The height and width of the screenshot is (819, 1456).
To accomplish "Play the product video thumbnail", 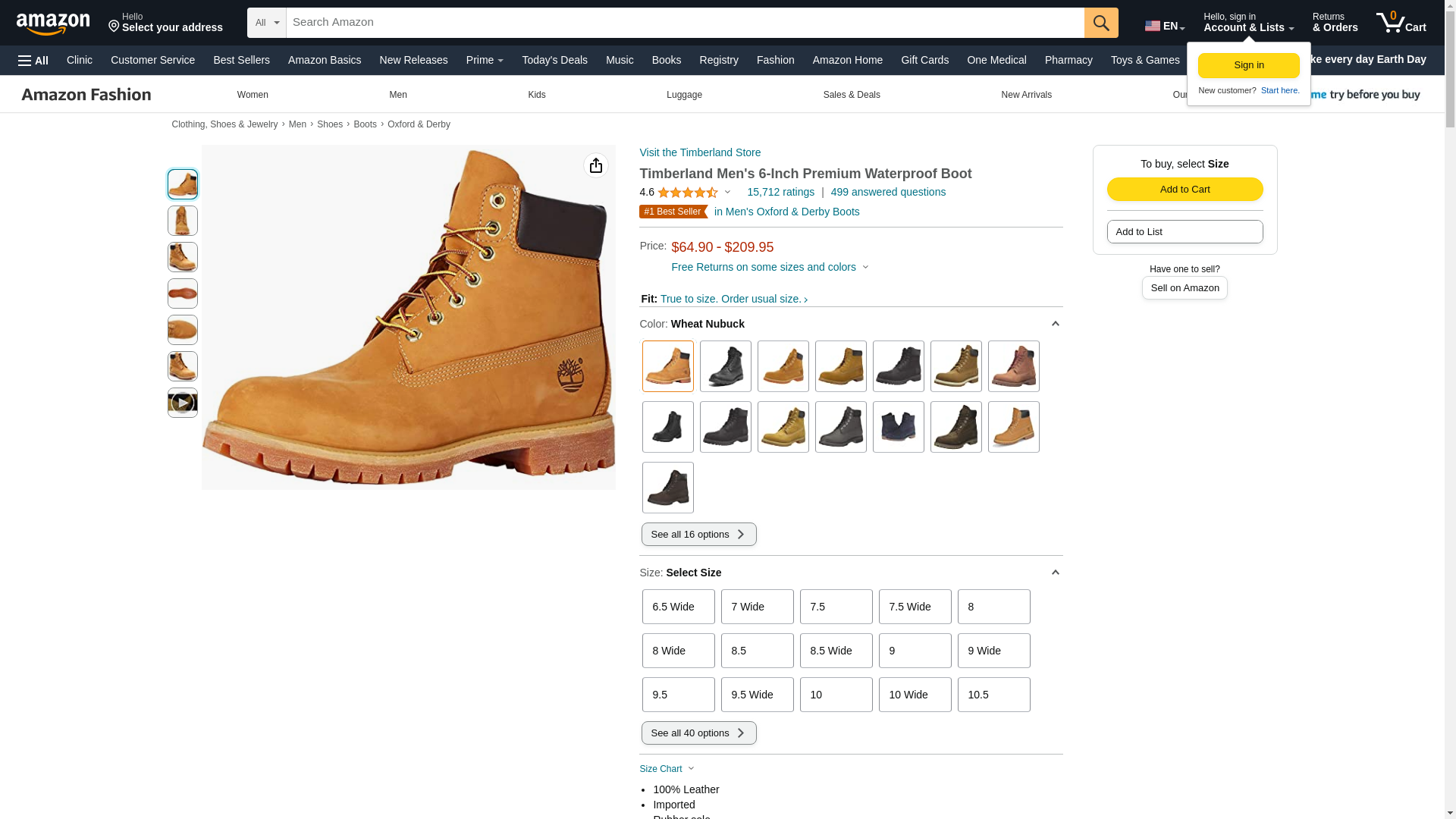I will (183, 403).
